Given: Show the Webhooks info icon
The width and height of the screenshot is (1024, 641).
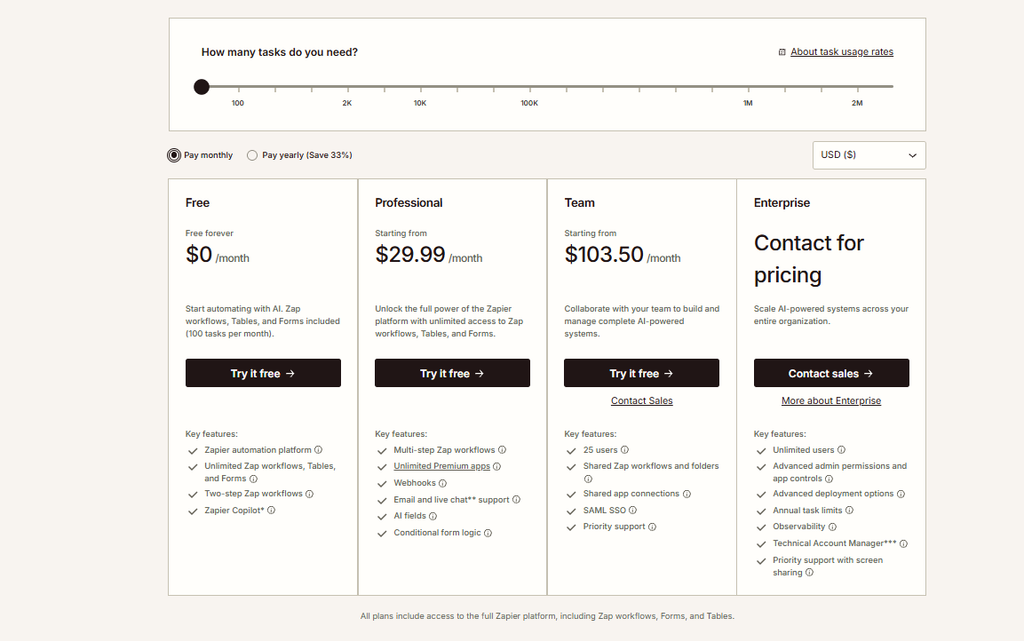Looking at the screenshot, I should tap(443, 483).
